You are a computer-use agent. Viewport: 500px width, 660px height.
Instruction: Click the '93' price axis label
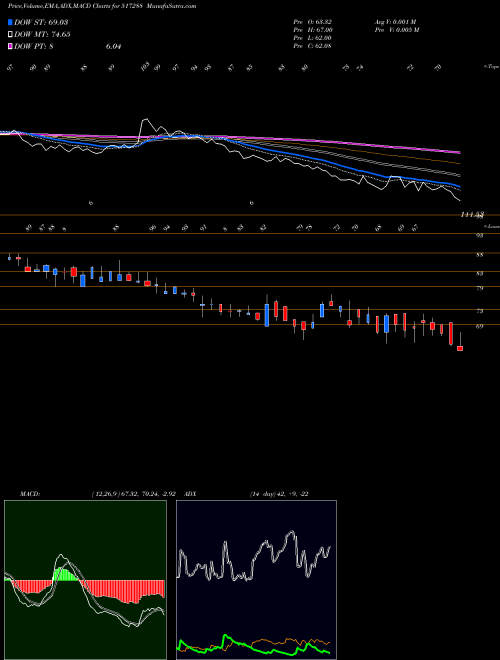click(x=479, y=236)
